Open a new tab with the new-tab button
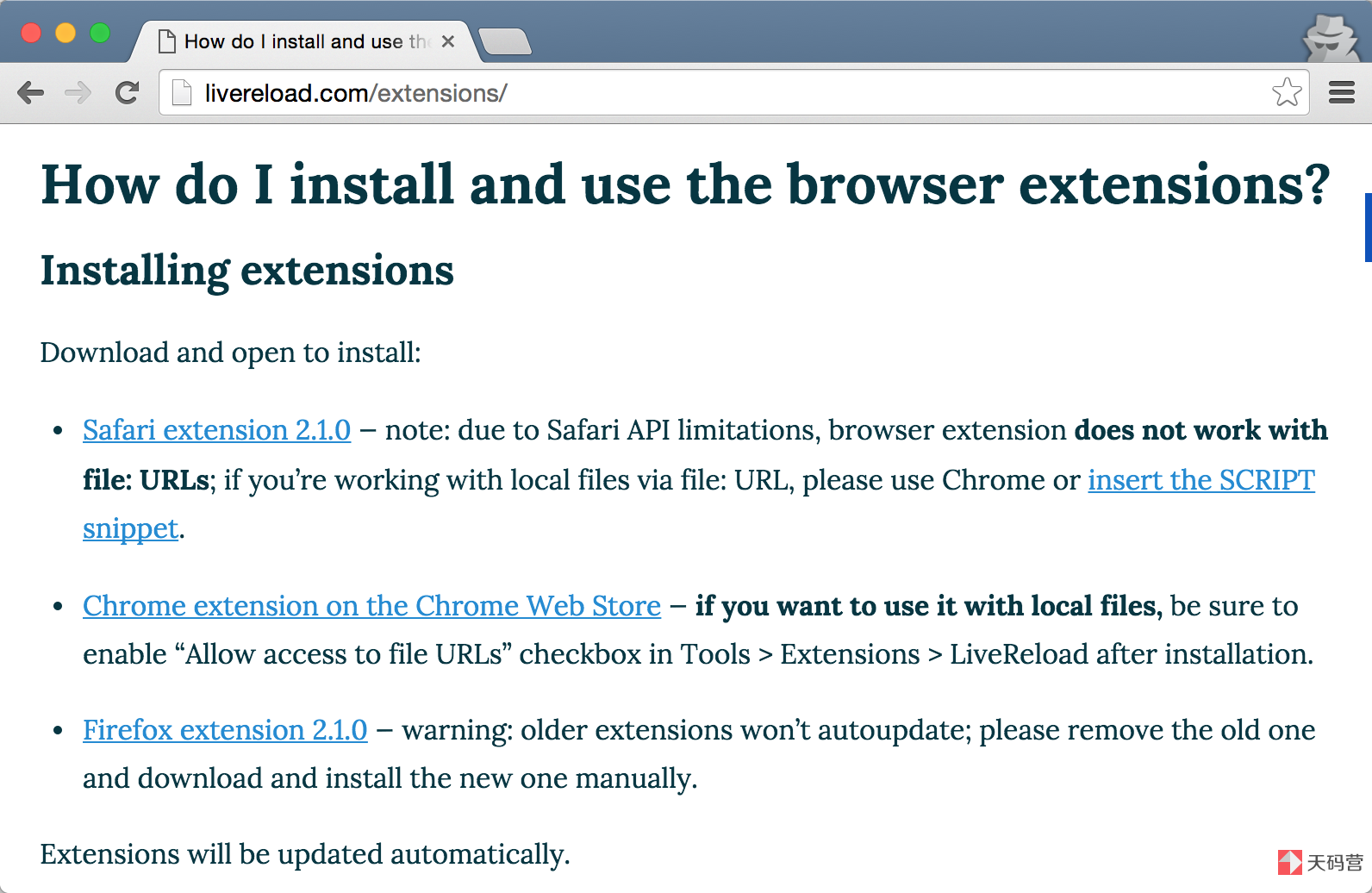Screen dimensions: 1372x893 click(x=505, y=41)
